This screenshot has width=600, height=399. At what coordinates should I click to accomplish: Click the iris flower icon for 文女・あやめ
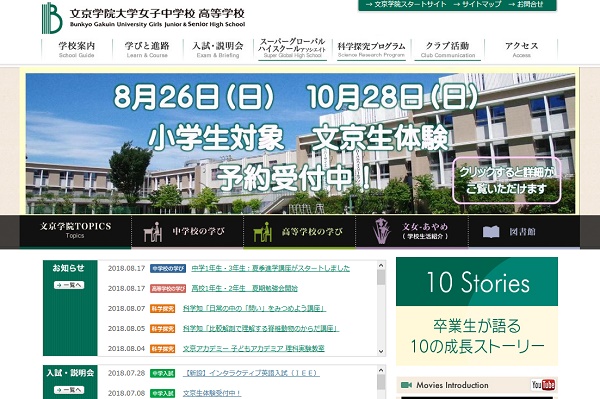click(x=382, y=231)
